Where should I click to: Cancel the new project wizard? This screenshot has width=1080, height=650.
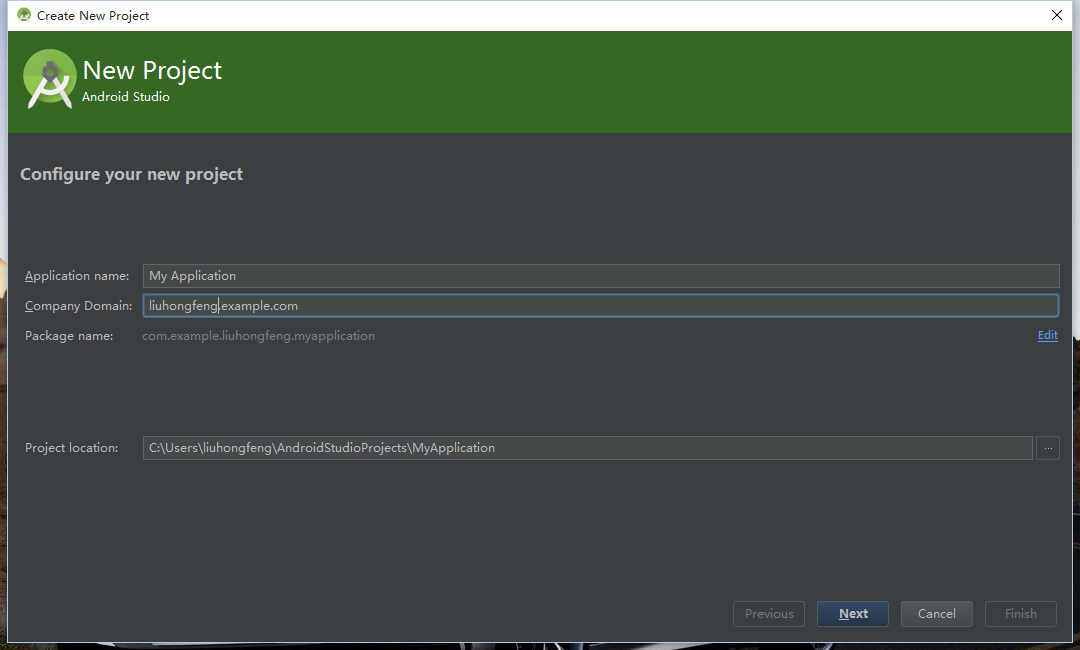click(937, 614)
